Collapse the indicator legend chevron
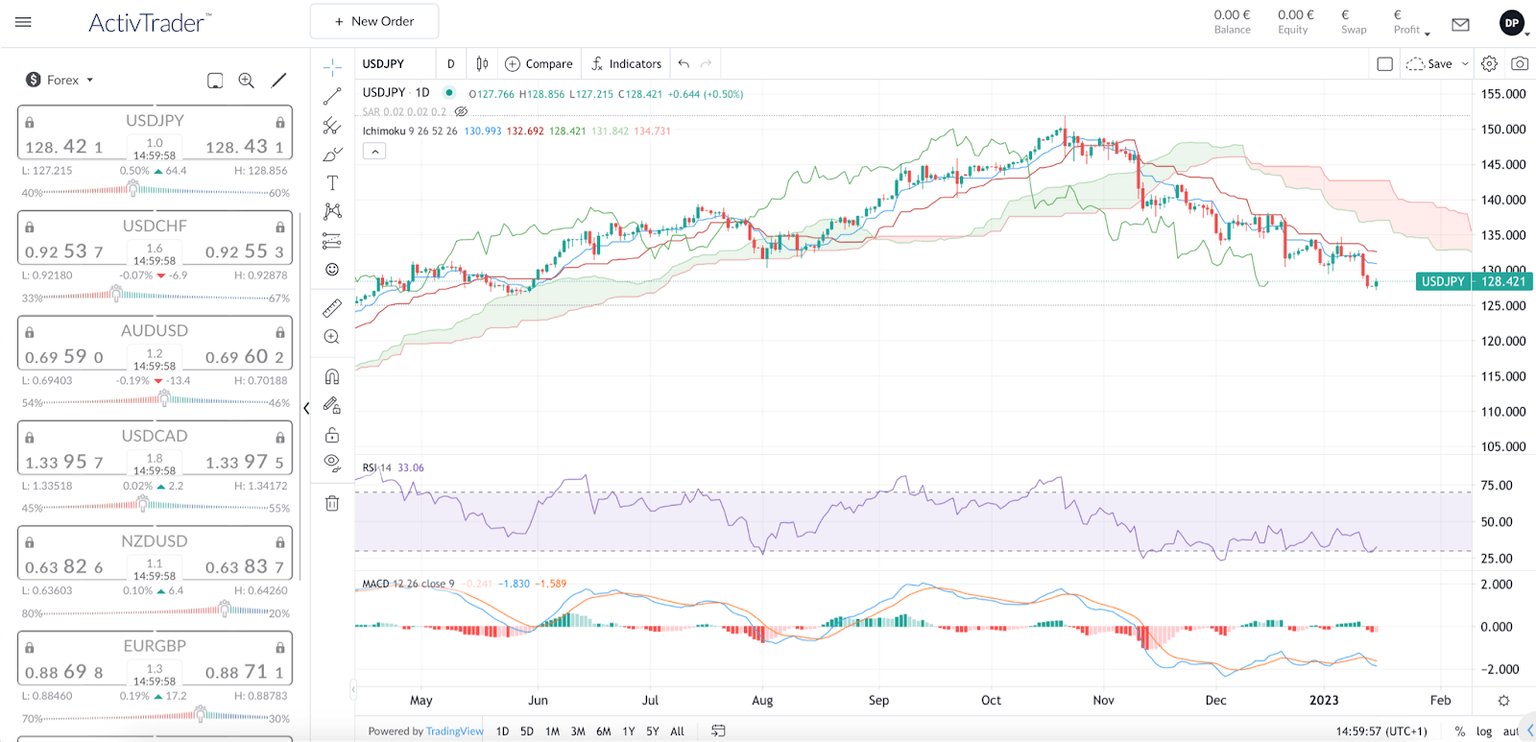 [x=375, y=151]
